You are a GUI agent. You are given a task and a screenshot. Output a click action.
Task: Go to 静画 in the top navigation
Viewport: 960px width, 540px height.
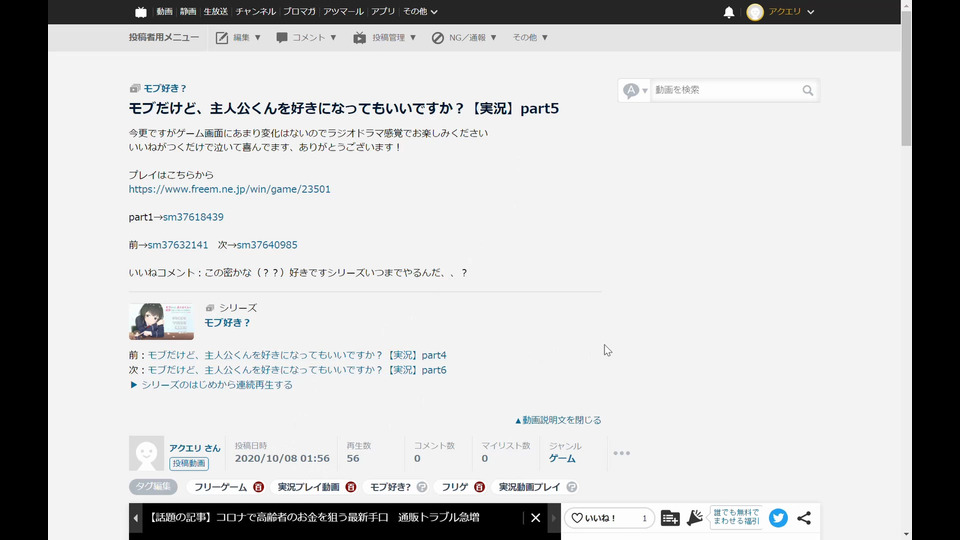tap(188, 12)
